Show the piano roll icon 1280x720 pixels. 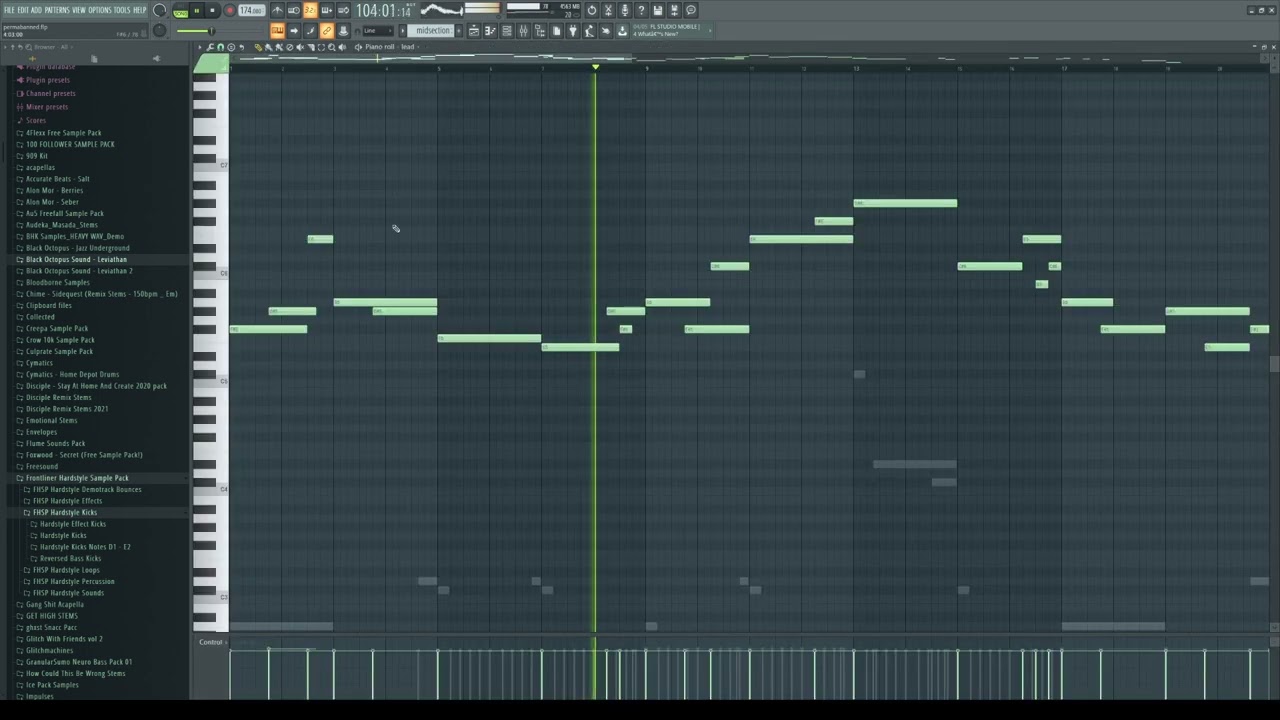point(490,31)
